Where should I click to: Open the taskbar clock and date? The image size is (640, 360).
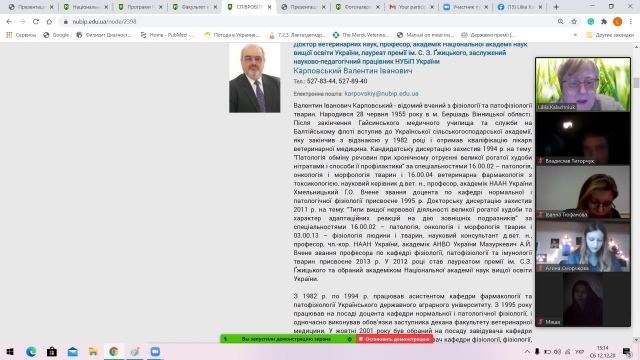tap(603, 352)
